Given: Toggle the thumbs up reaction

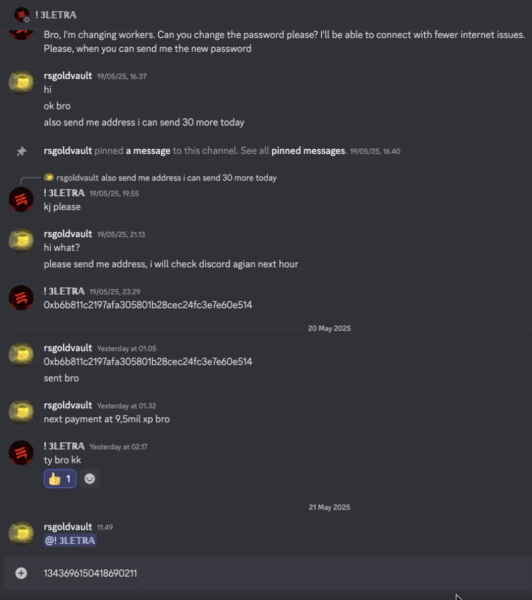Looking at the screenshot, I should (x=60, y=479).
